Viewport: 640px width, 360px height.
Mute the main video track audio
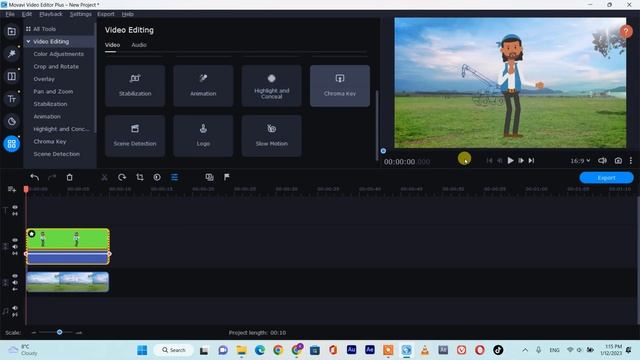click(15, 282)
